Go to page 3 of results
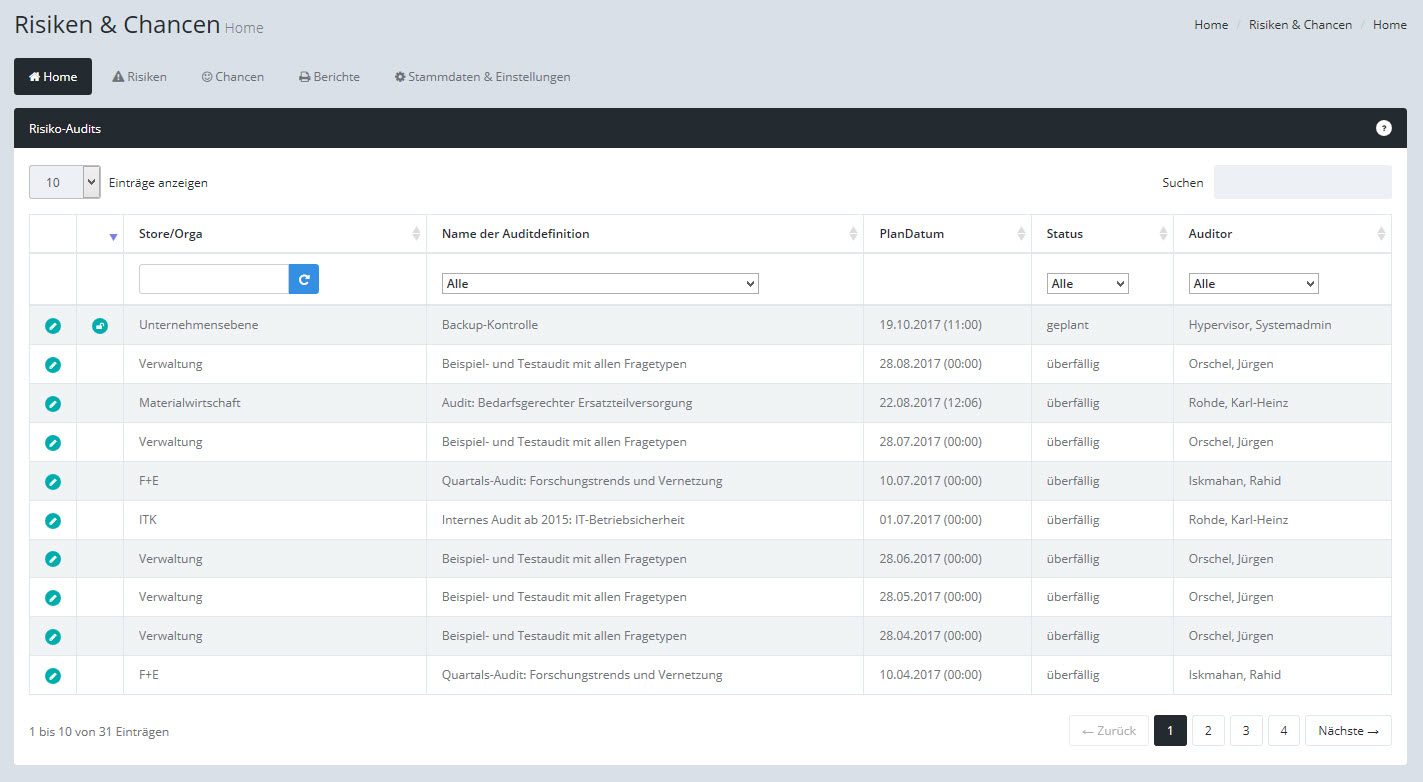This screenshot has height=782, width=1423. 1246,731
